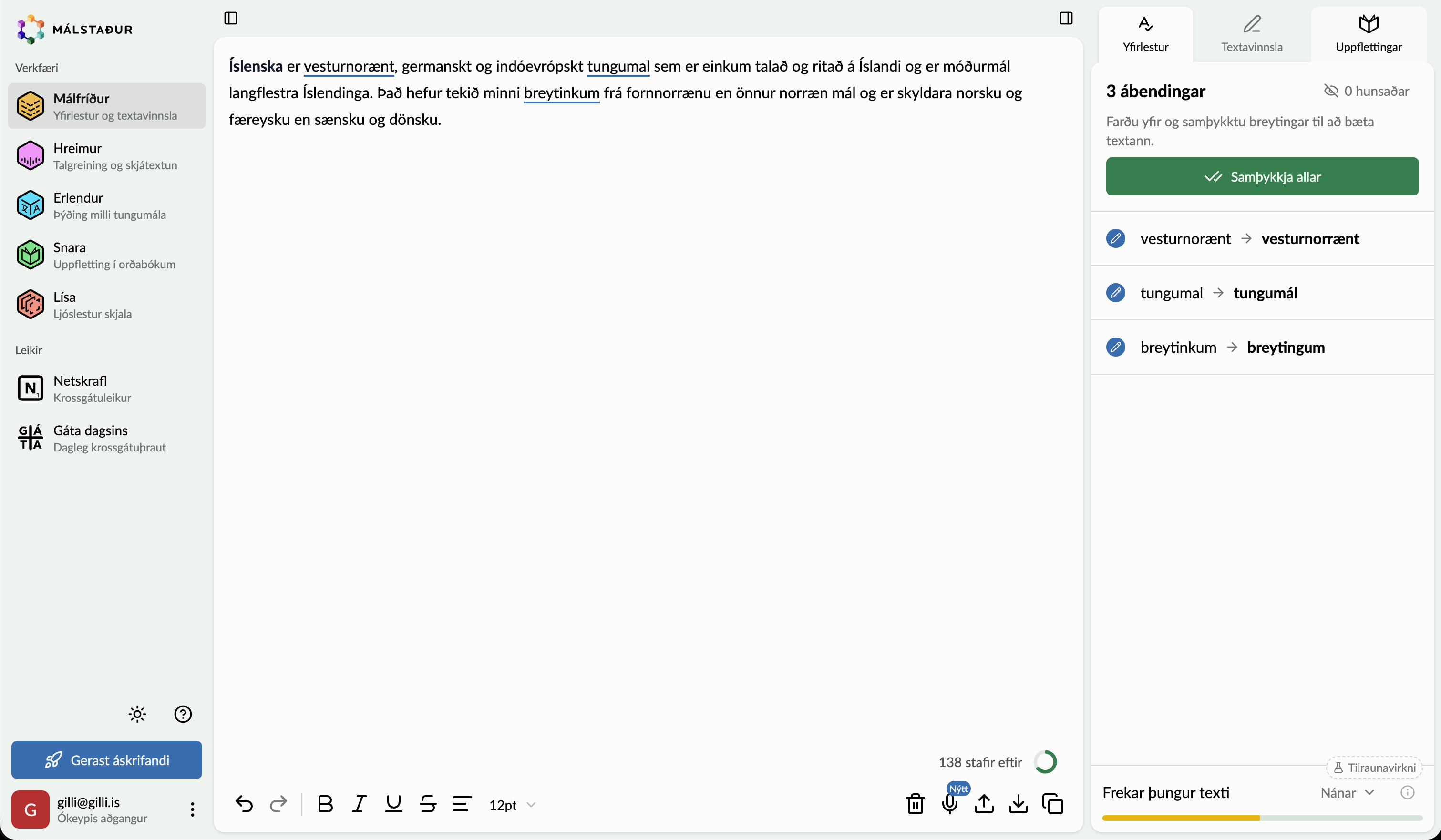Accept the vesturnorrænt correction suggestion
Screen dimensions: 1441x840
(x=1262, y=238)
